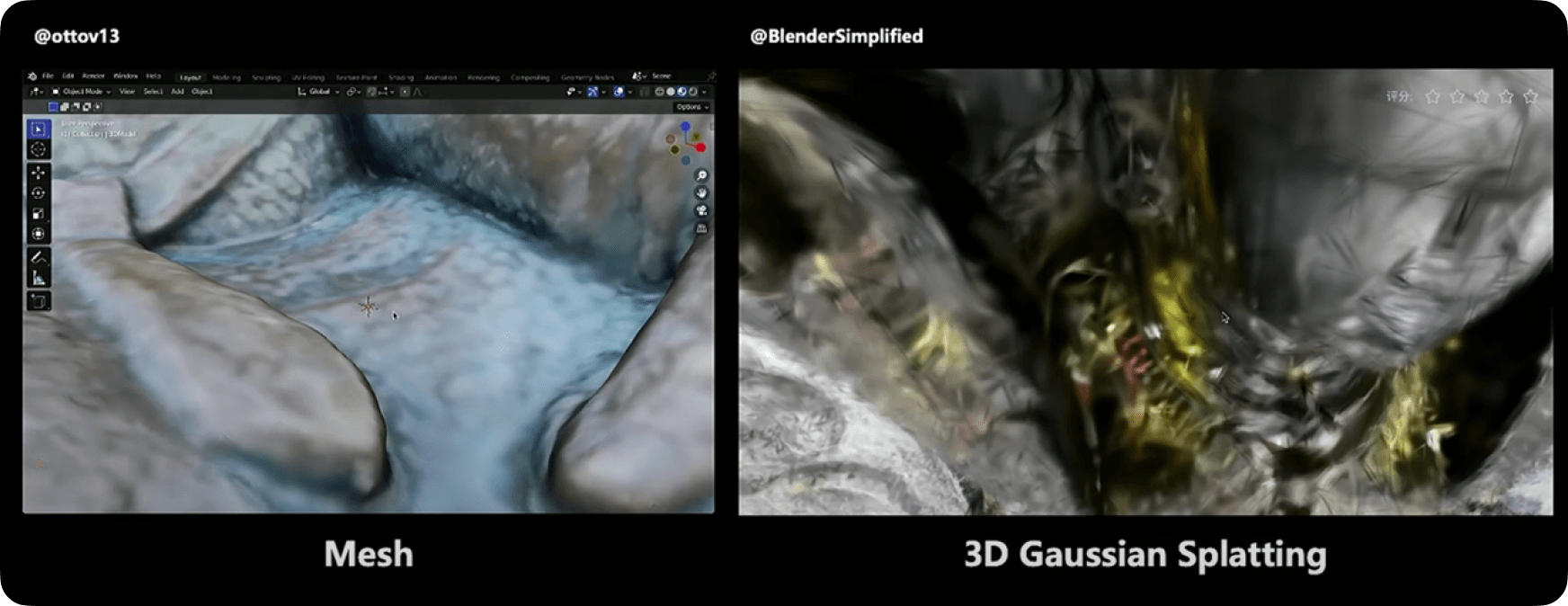Click the first rating star

(1432, 96)
